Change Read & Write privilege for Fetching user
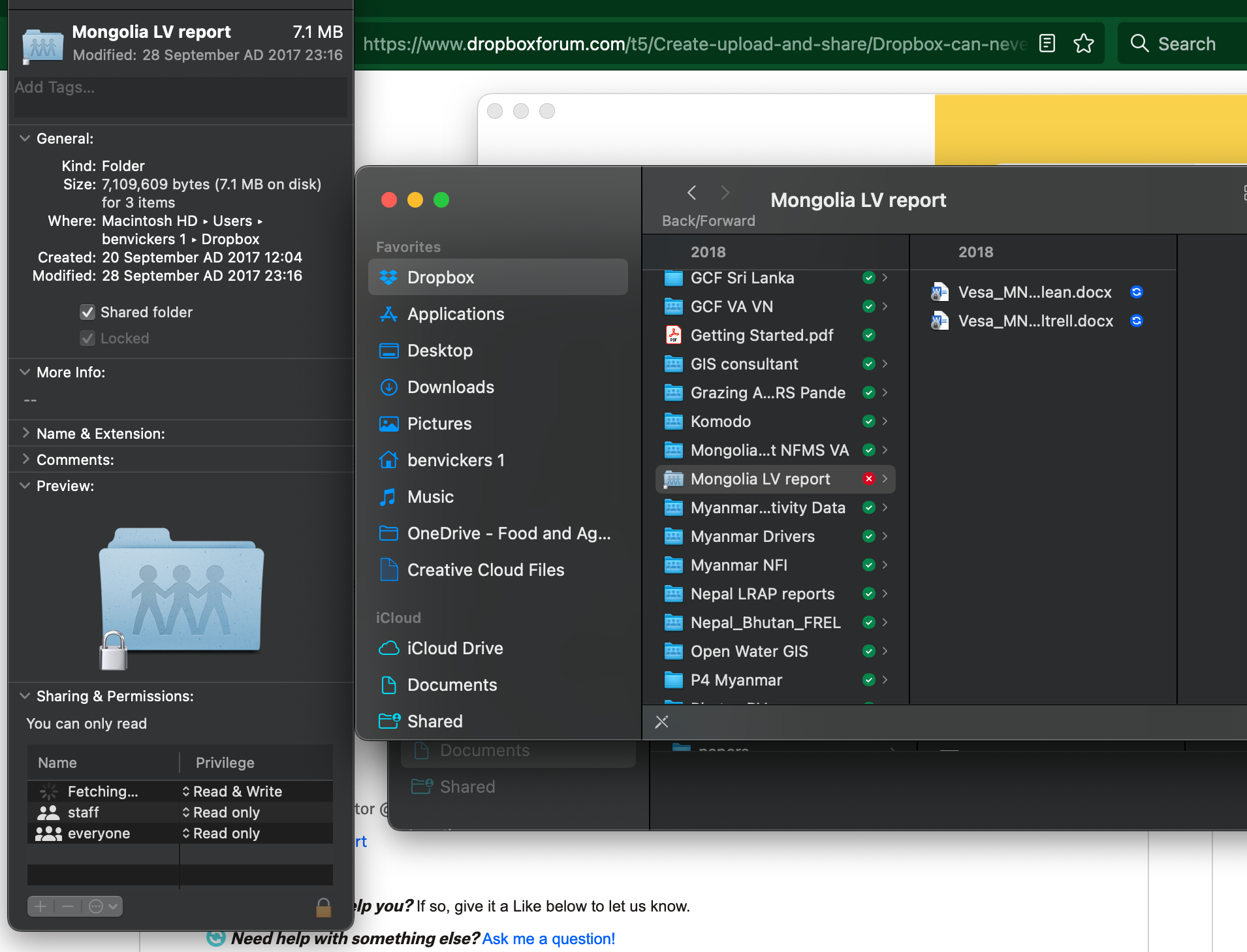The image size is (1247, 952). tap(232, 791)
